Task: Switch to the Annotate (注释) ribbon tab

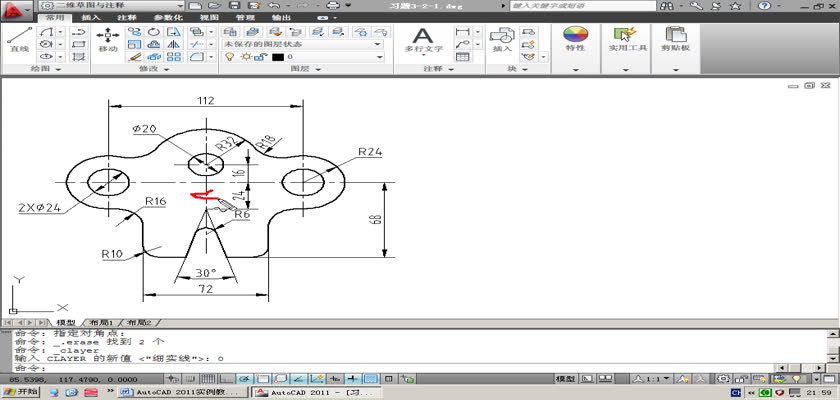Action: (x=126, y=18)
